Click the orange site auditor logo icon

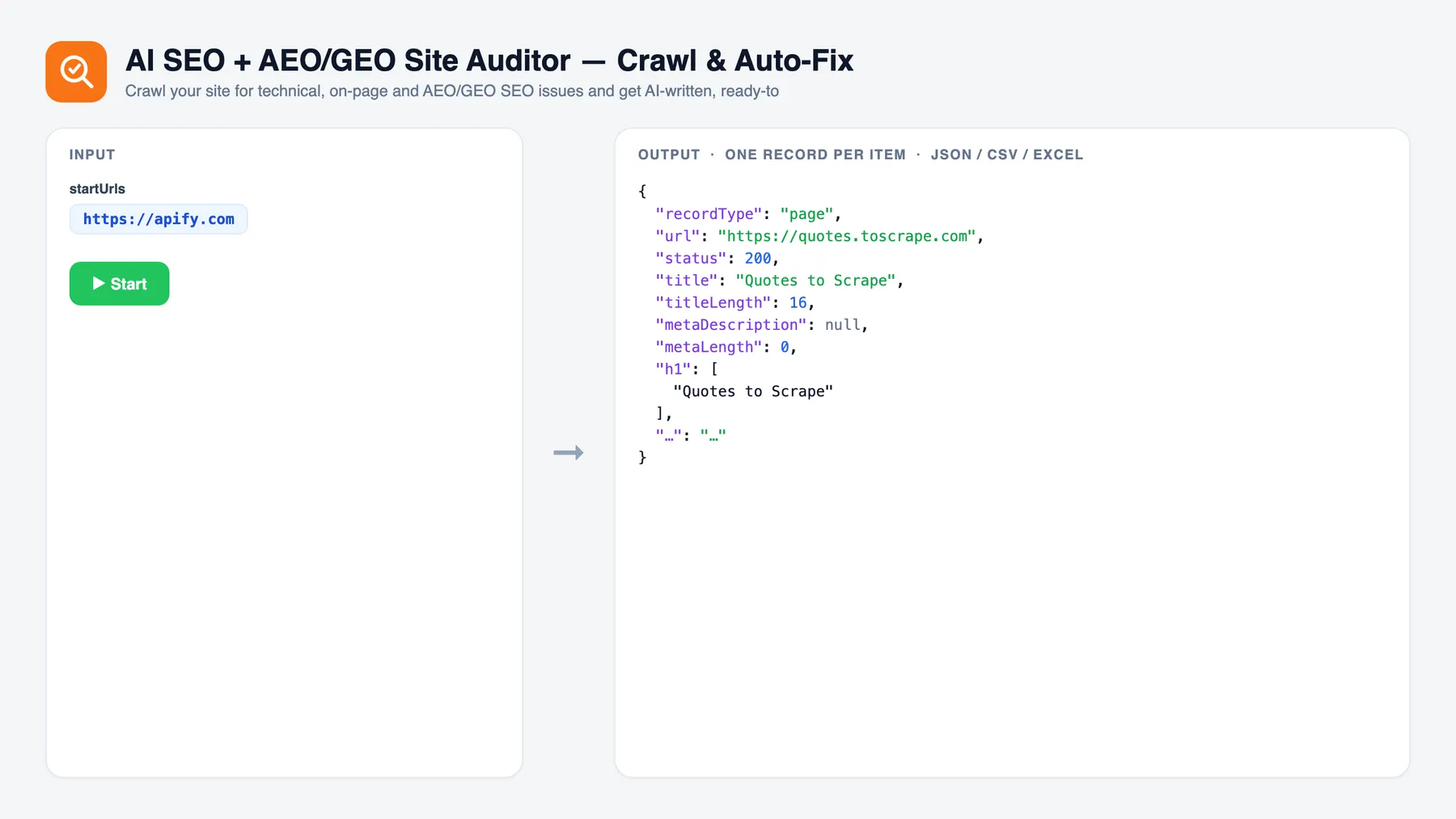click(x=76, y=72)
